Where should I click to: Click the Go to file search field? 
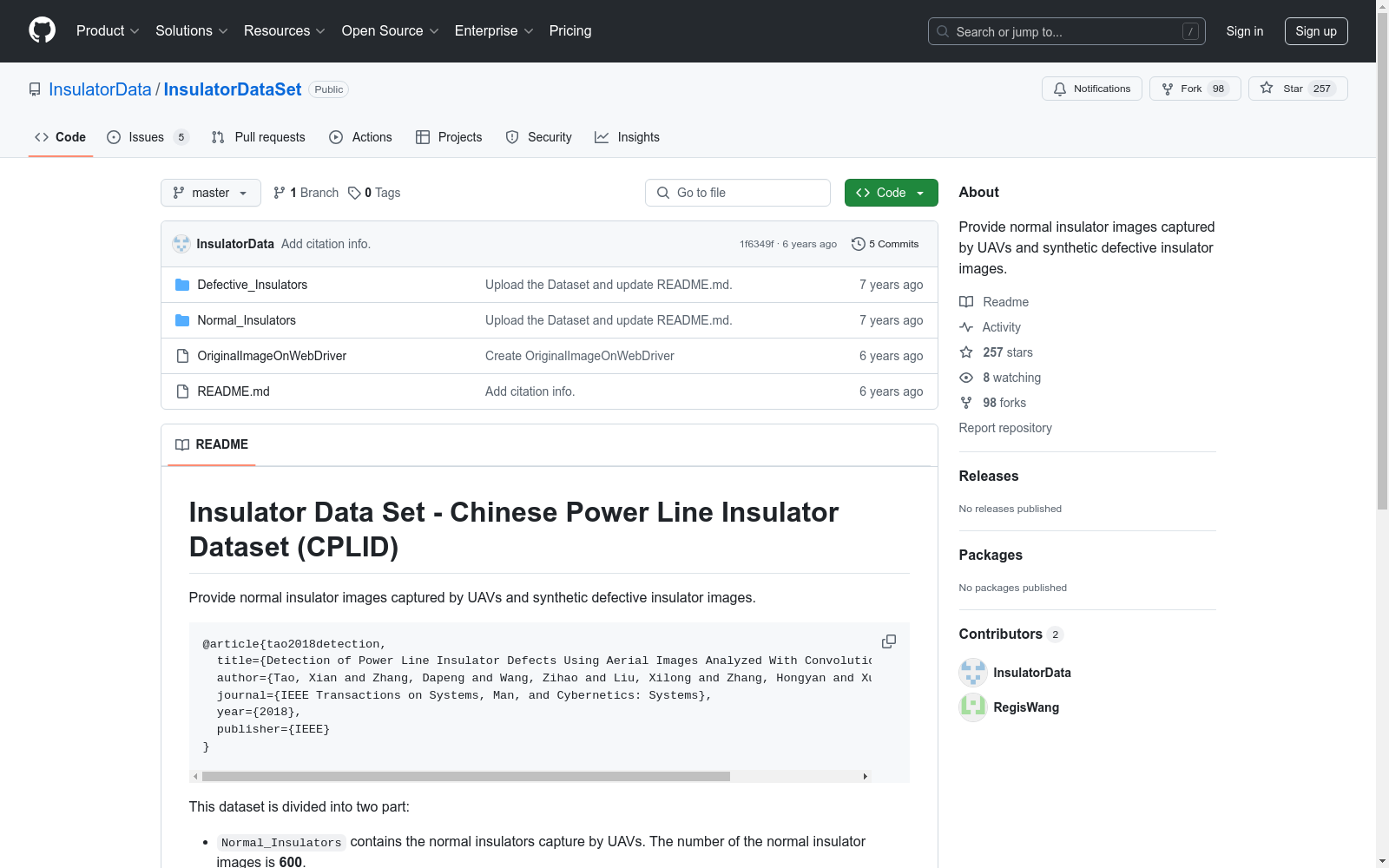pyautogui.click(x=737, y=193)
